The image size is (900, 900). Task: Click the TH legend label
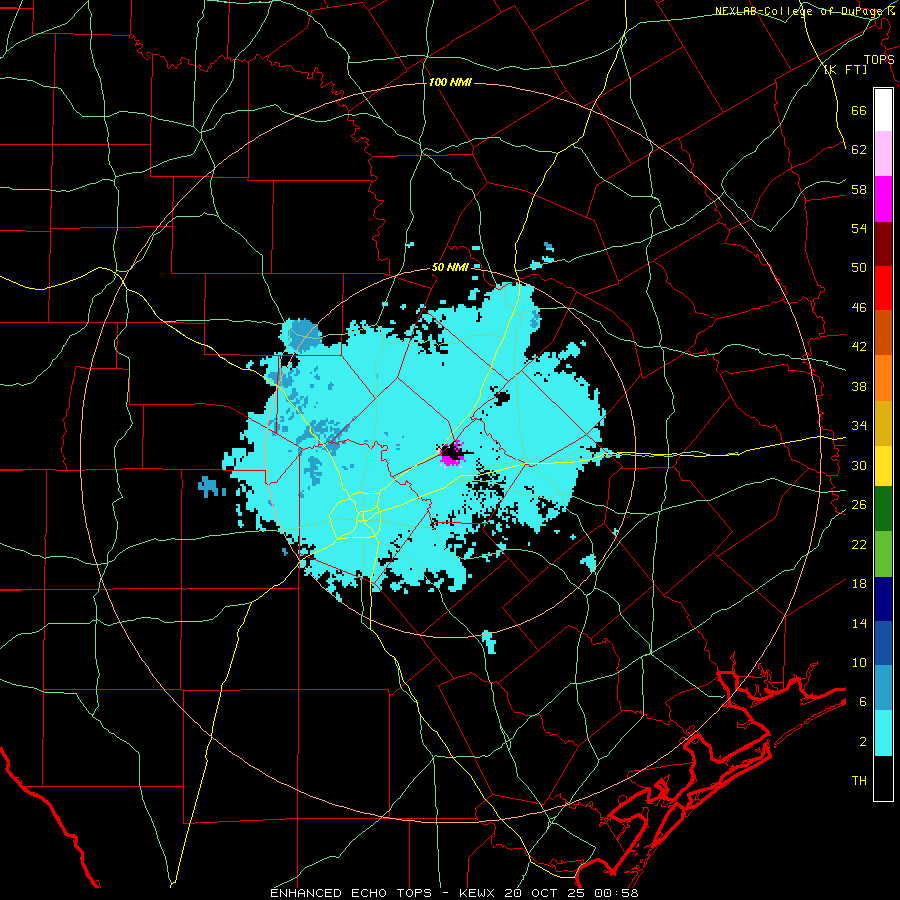coord(859,780)
